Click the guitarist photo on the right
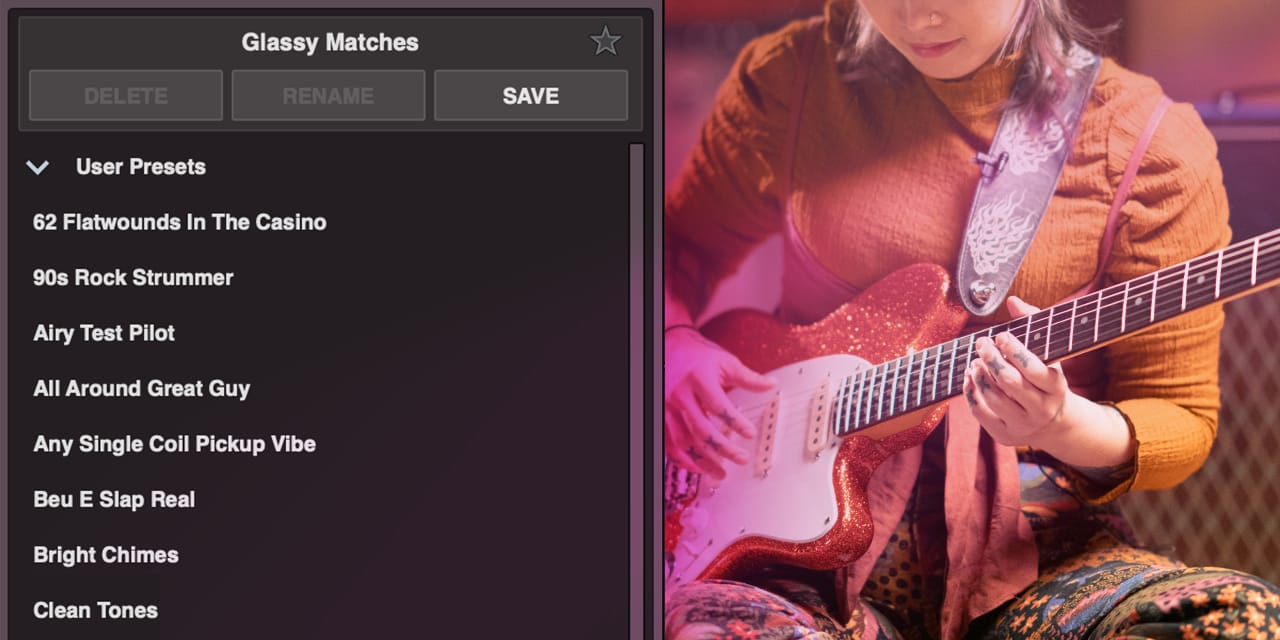This screenshot has height=640, width=1280. coord(972,320)
